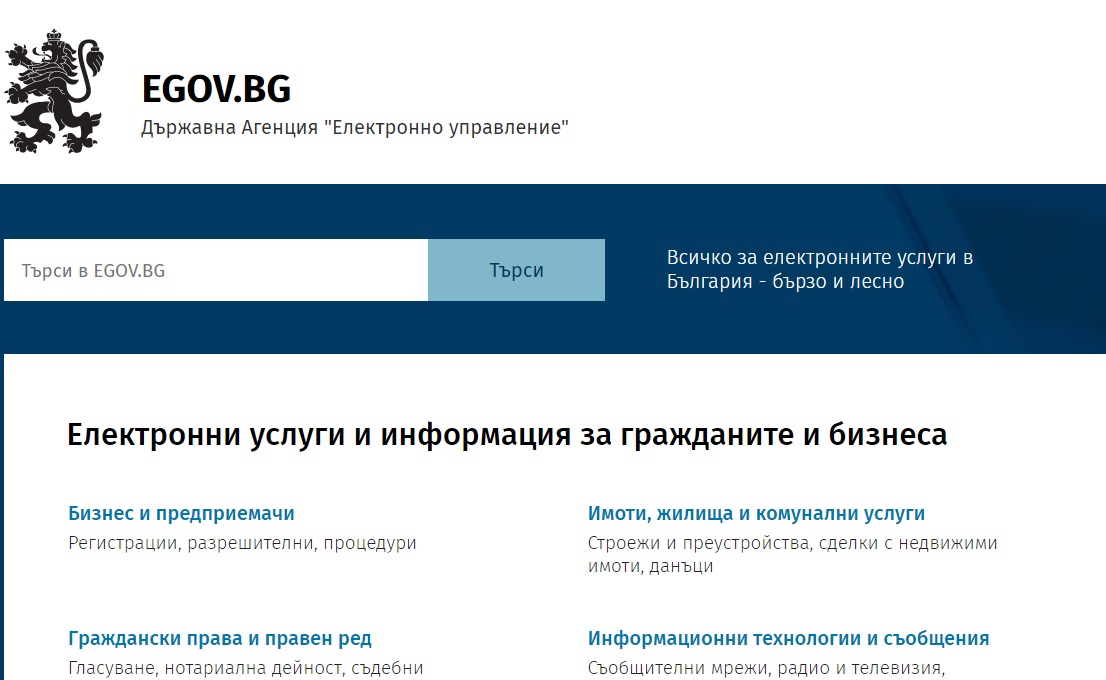Click inside the 'Търси в EGOV.BG' search field
The width and height of the screenshot is (1106, 680).
[x=214, y=269]
